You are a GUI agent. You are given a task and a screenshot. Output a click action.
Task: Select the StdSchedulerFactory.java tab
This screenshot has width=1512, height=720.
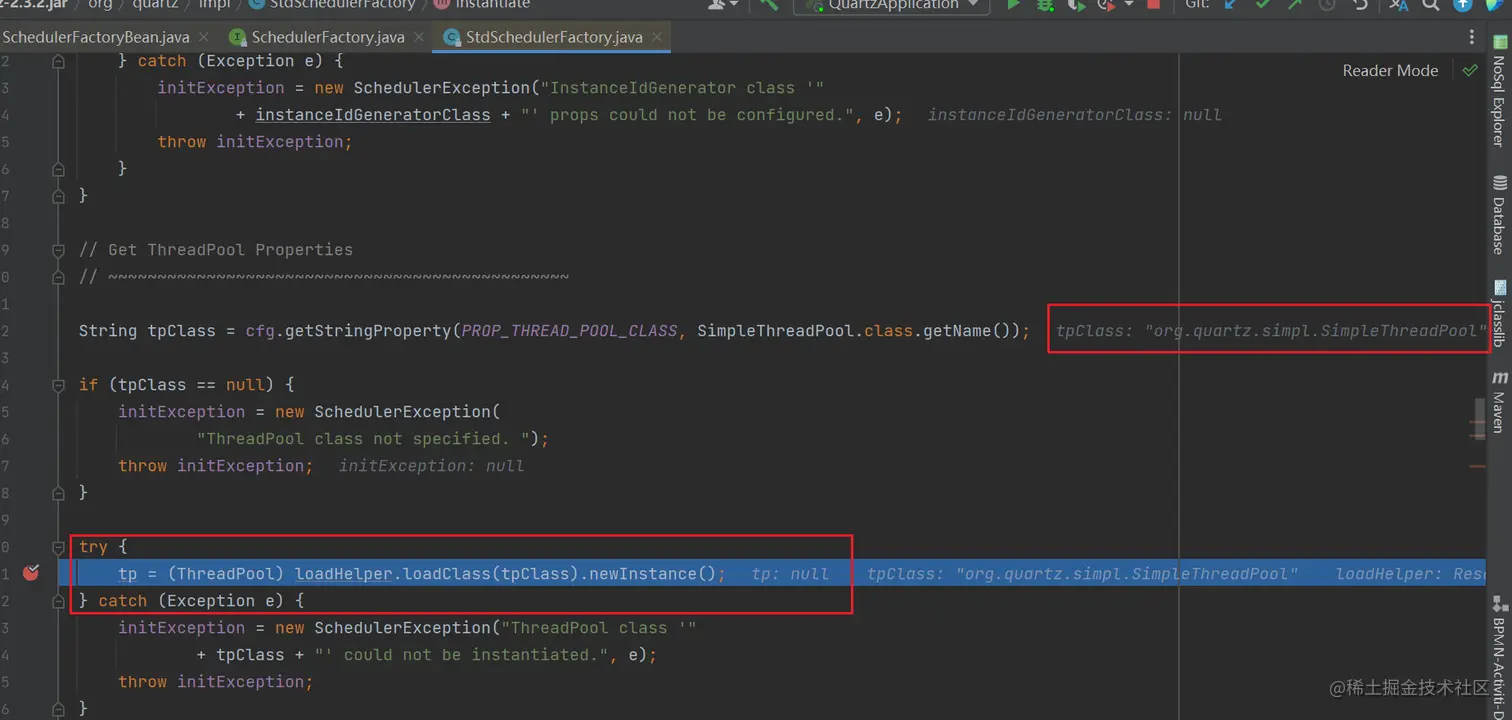click(x=553, y=37)
